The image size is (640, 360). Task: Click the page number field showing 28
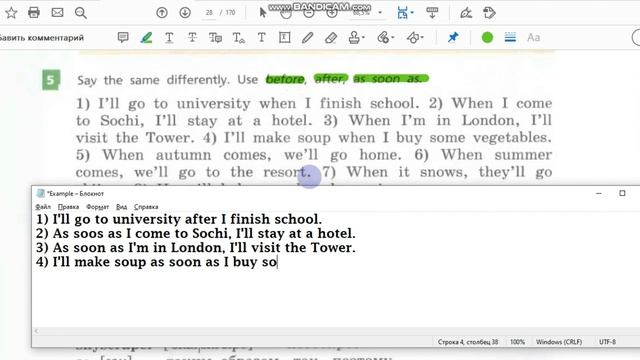pyautogui.click(x=209, y=13)
